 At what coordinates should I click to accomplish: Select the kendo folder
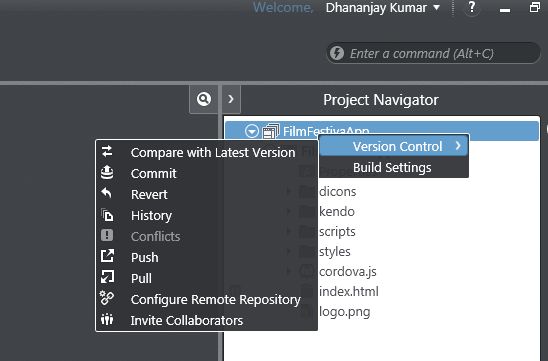pyautogui.click(x=337, y=211)
